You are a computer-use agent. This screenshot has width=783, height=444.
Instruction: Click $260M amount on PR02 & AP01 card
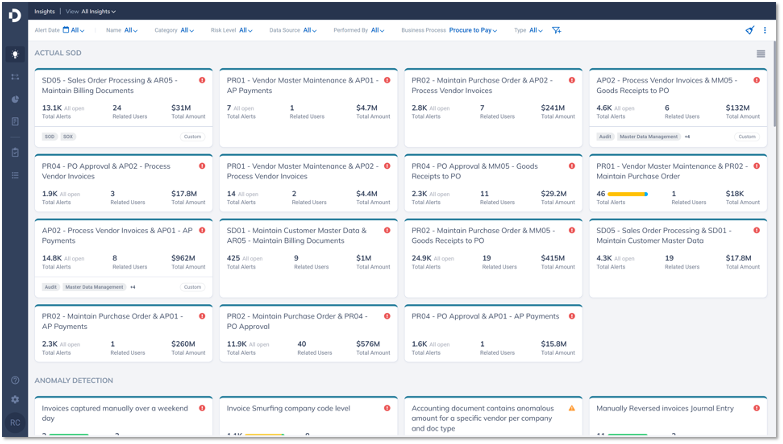pyautogui.click(x=183, y=344)
